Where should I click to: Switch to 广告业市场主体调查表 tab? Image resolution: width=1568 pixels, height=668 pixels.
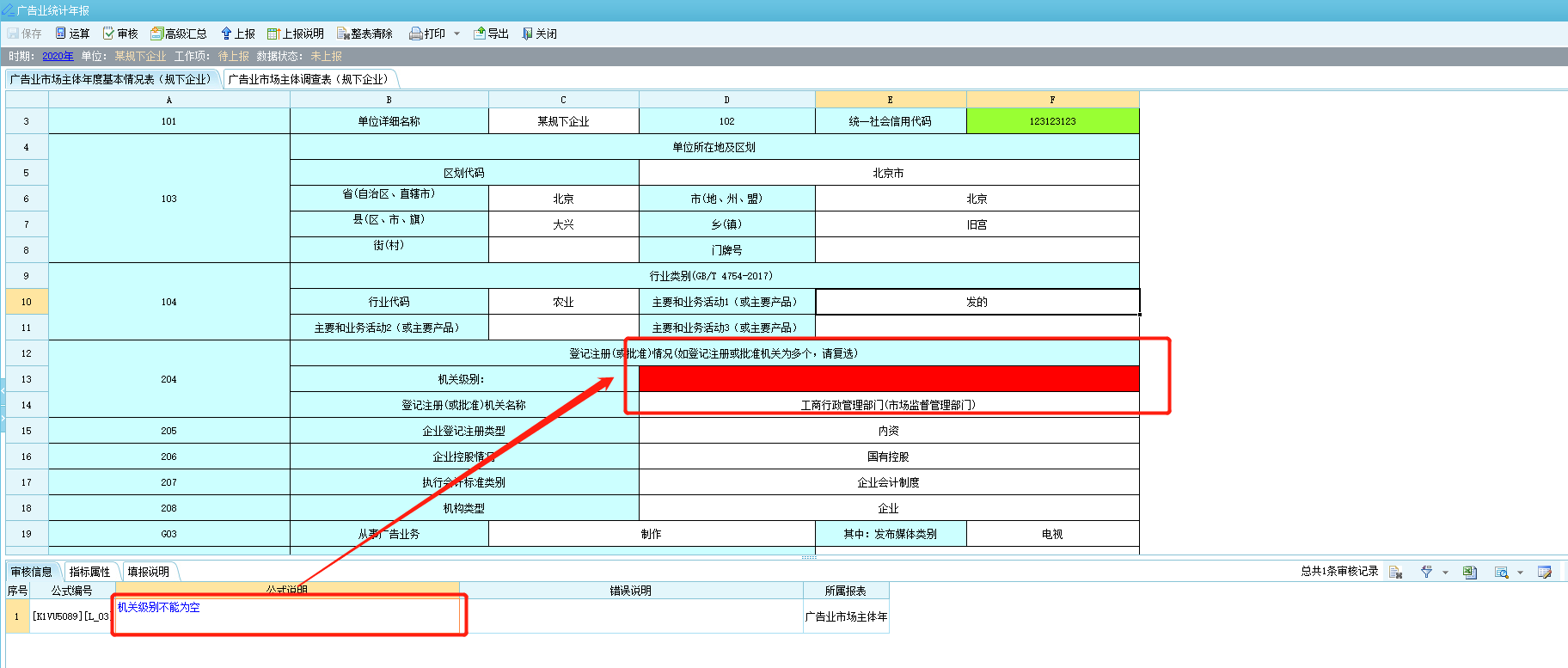coord(308,79)
